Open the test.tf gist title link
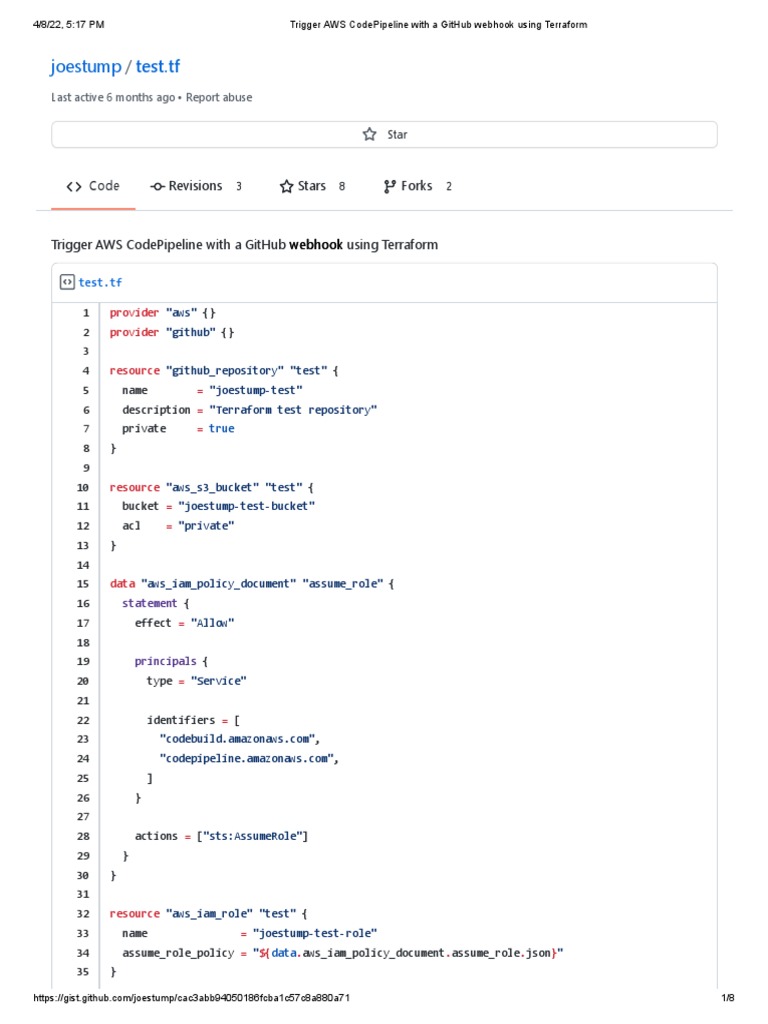768x1024 pixels. [158, 67]
